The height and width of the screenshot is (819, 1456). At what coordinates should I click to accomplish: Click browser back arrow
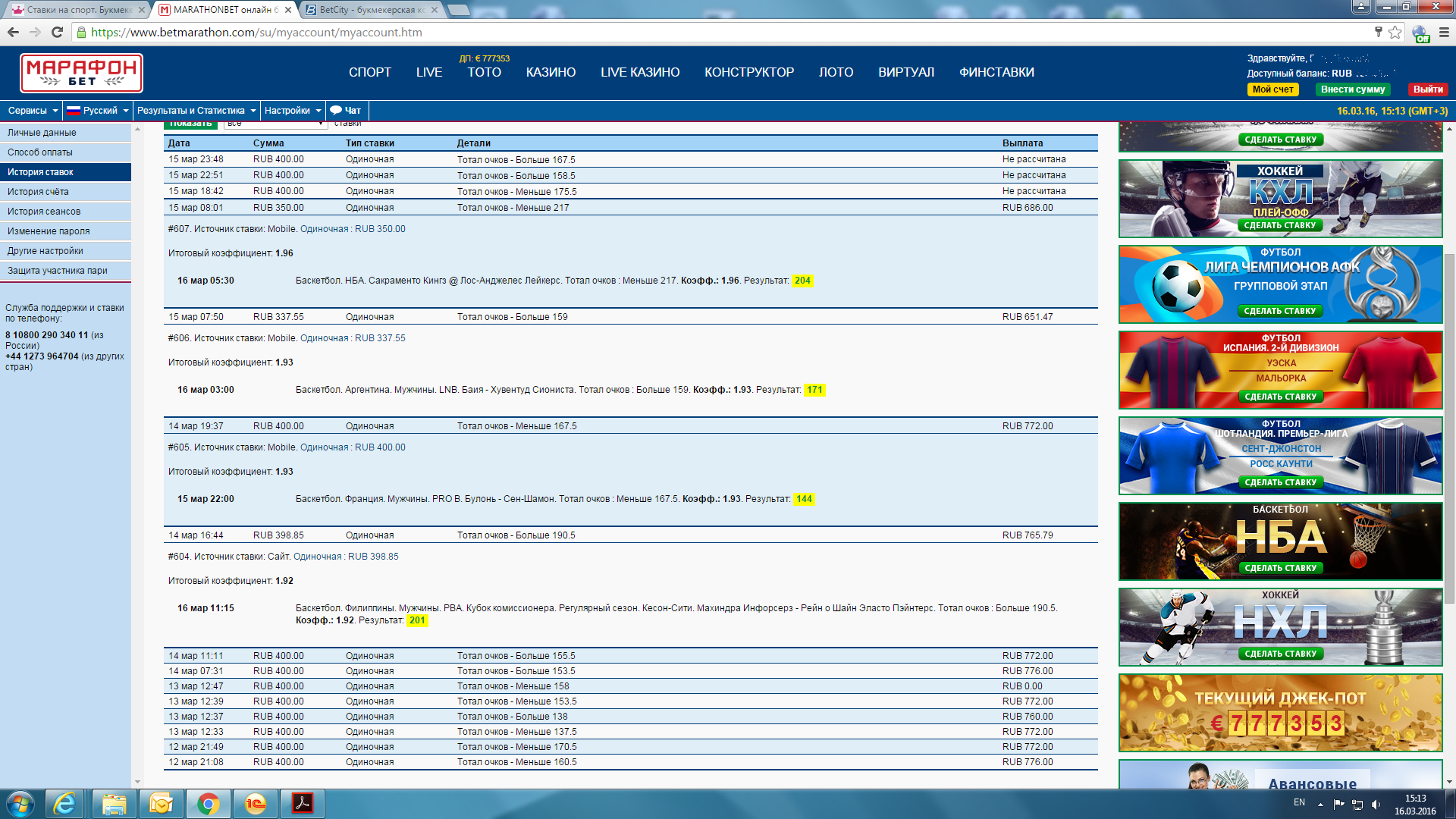point(13,32)
